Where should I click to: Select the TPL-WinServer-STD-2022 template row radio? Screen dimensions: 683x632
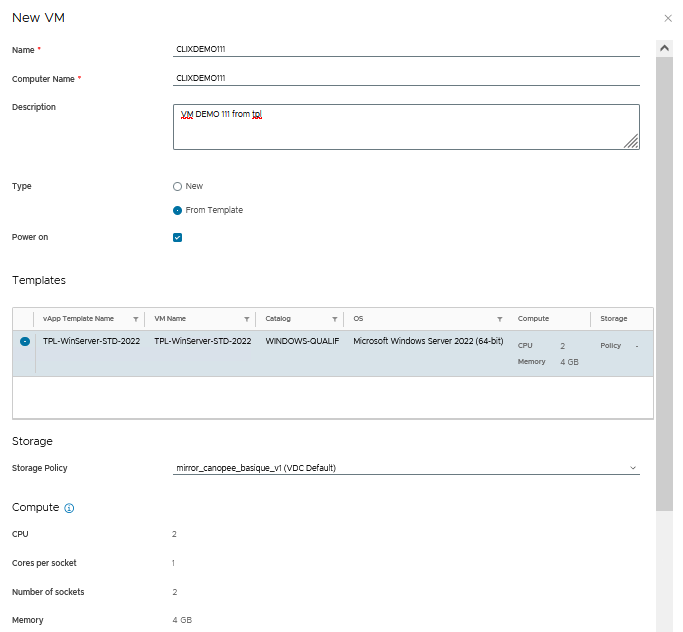25,342
